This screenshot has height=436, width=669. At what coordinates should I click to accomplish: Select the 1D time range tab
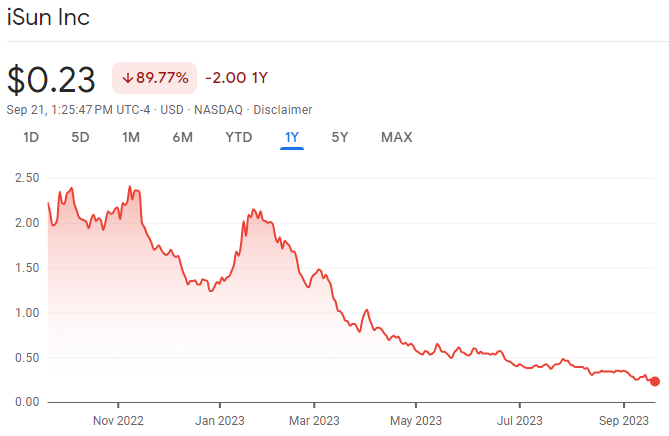point(31,137)
